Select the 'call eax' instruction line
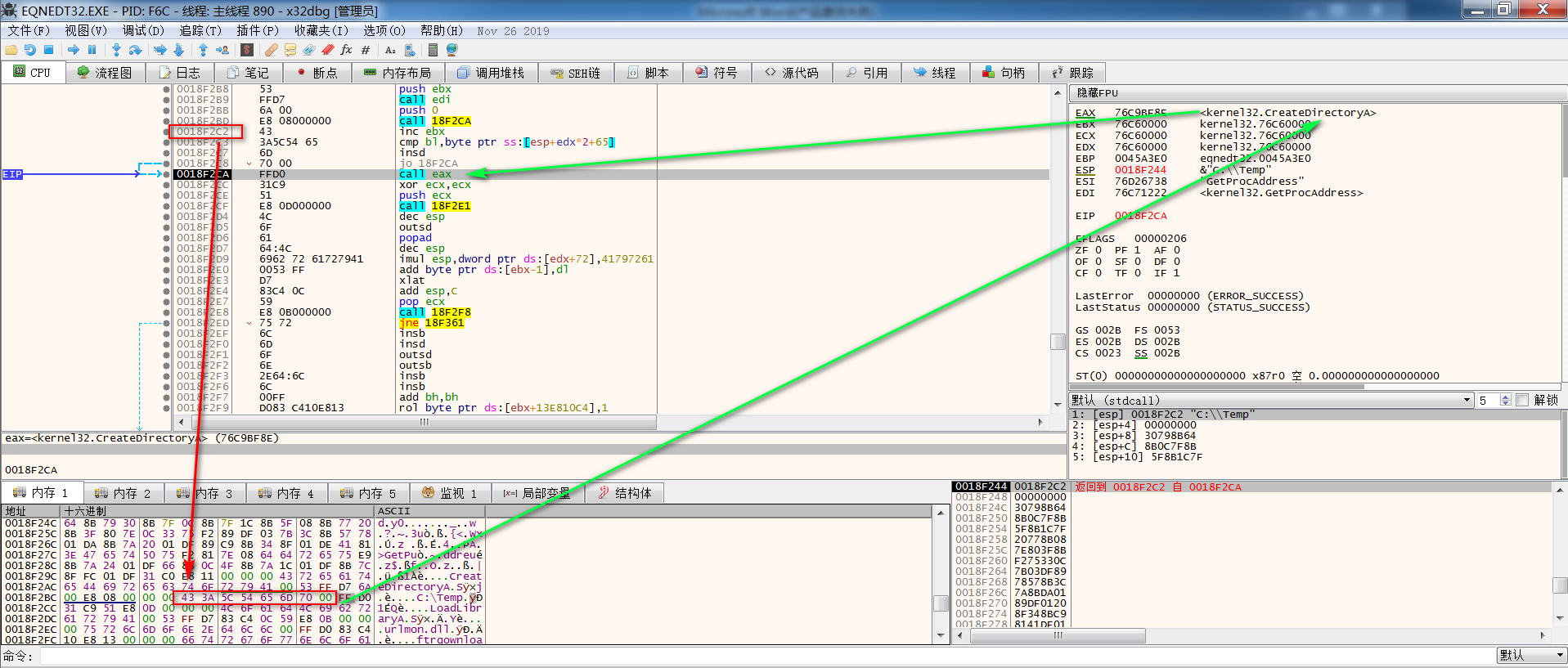This screenshot has width=1568, height=668. coord(612,174)
